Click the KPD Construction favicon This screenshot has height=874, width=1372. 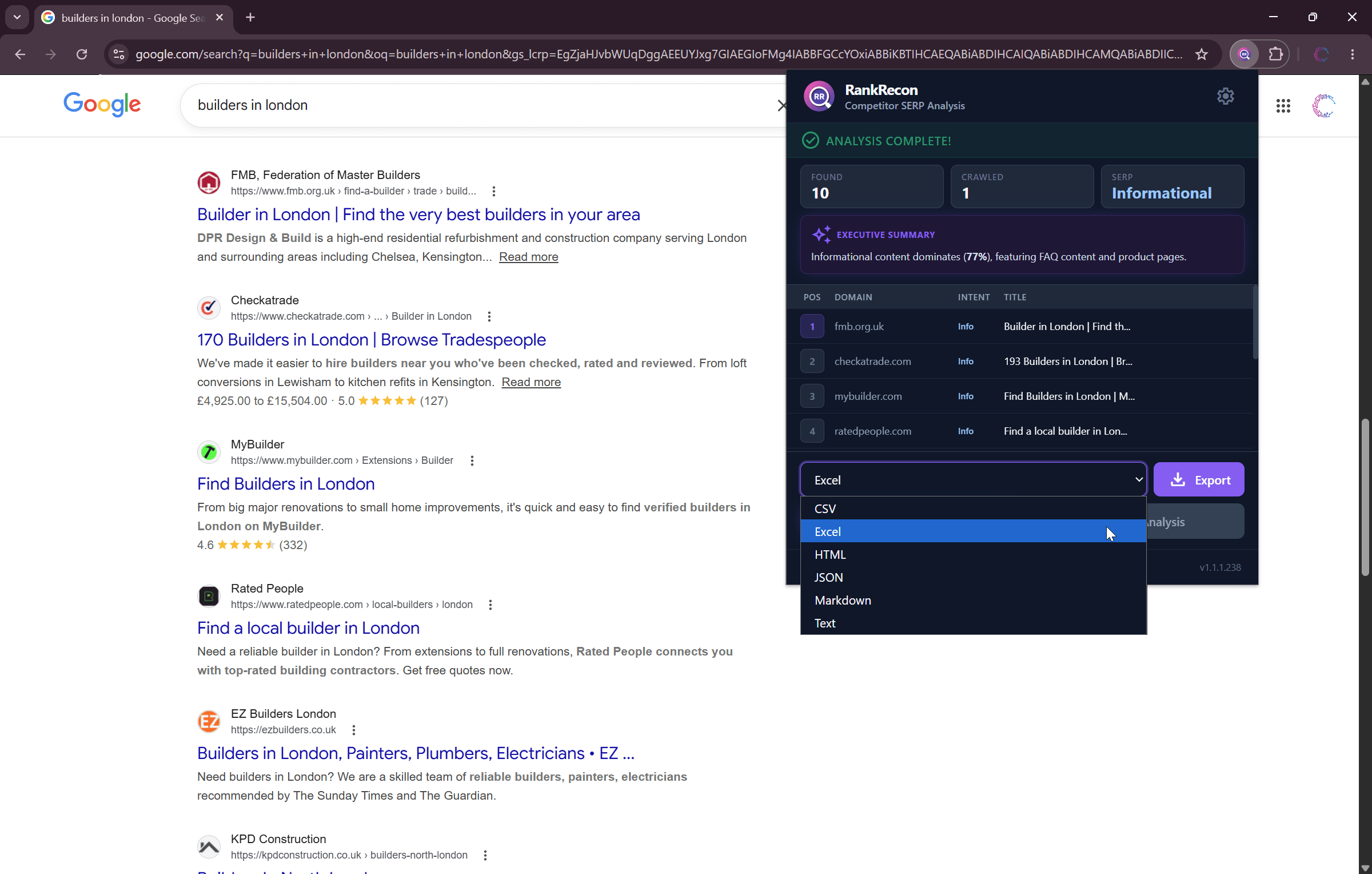209,847
